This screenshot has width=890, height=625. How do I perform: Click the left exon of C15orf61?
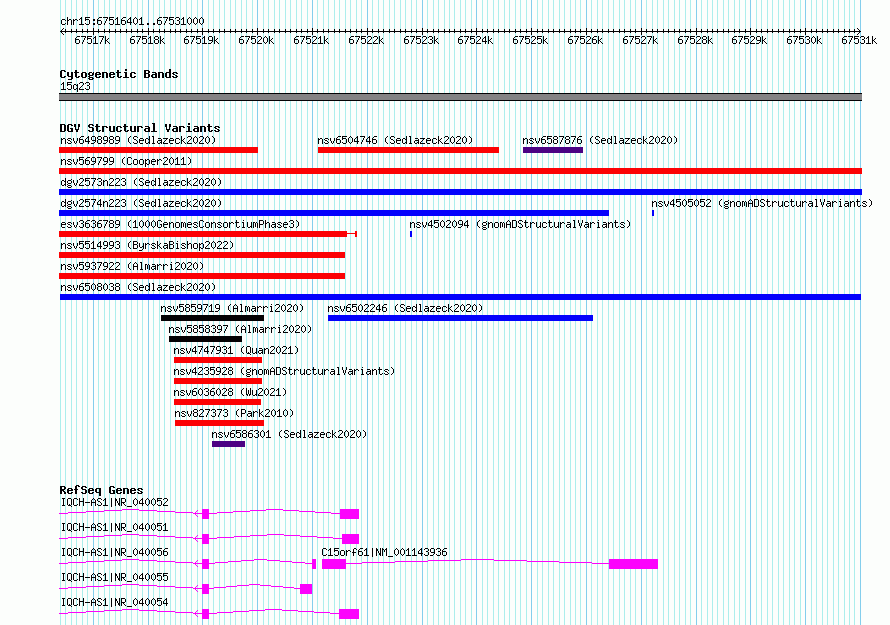point(334,564)
